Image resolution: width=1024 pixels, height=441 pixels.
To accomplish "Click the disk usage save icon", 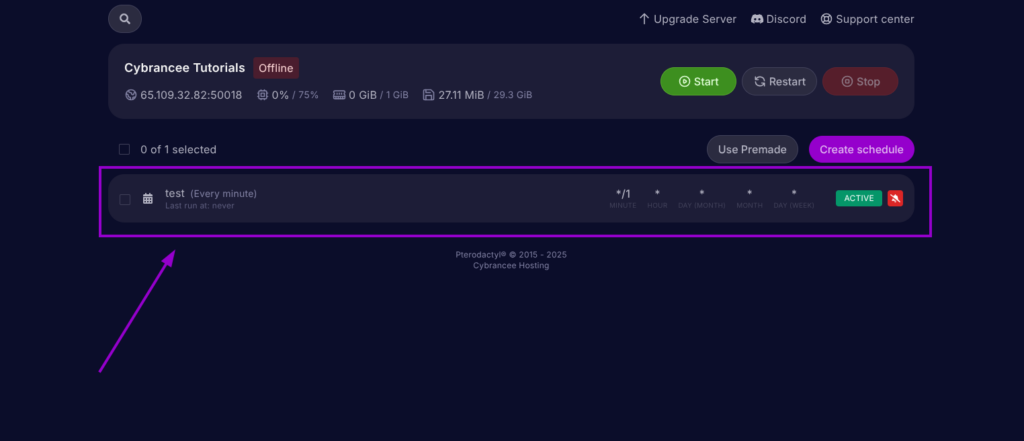I will pyautogui.click(x=429, y=95).
